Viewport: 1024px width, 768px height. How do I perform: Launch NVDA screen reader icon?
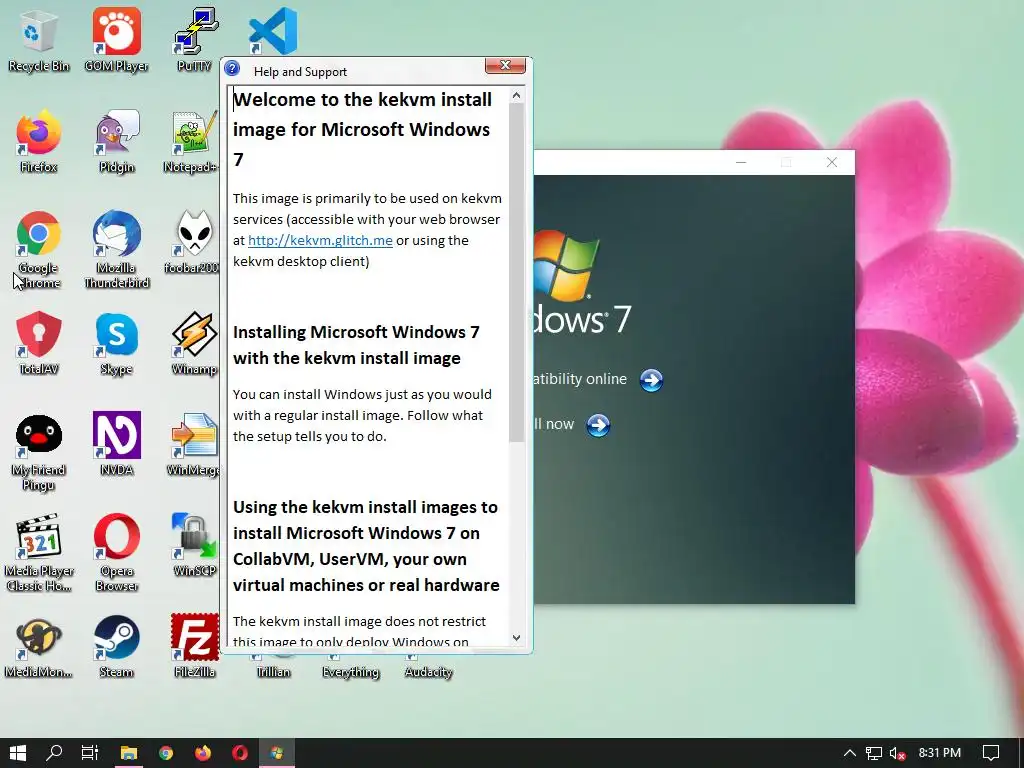coord(116,444)
